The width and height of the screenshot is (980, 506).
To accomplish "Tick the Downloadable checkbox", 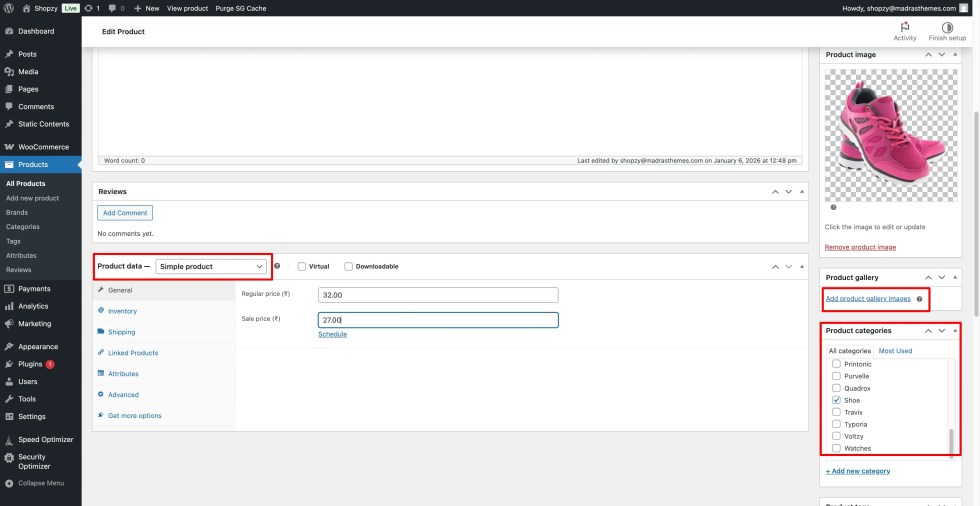I will [348, 267].
